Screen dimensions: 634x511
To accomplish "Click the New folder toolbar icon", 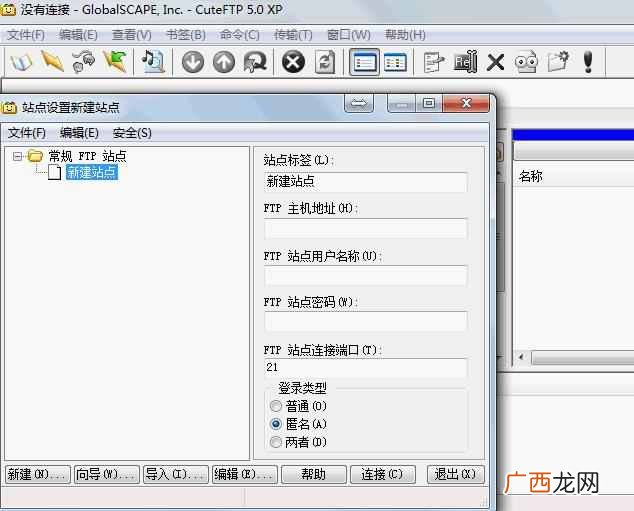I will point(558,61).
